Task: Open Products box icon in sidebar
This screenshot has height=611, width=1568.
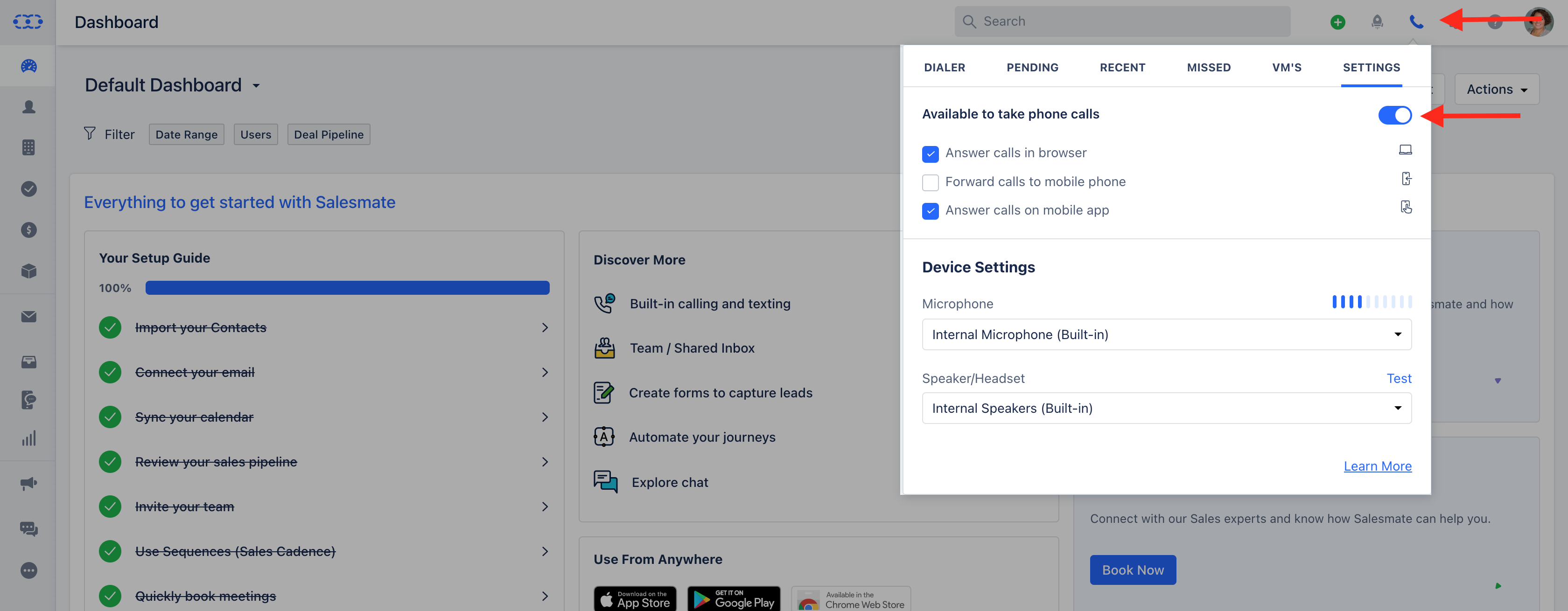Action: point(28,271)
